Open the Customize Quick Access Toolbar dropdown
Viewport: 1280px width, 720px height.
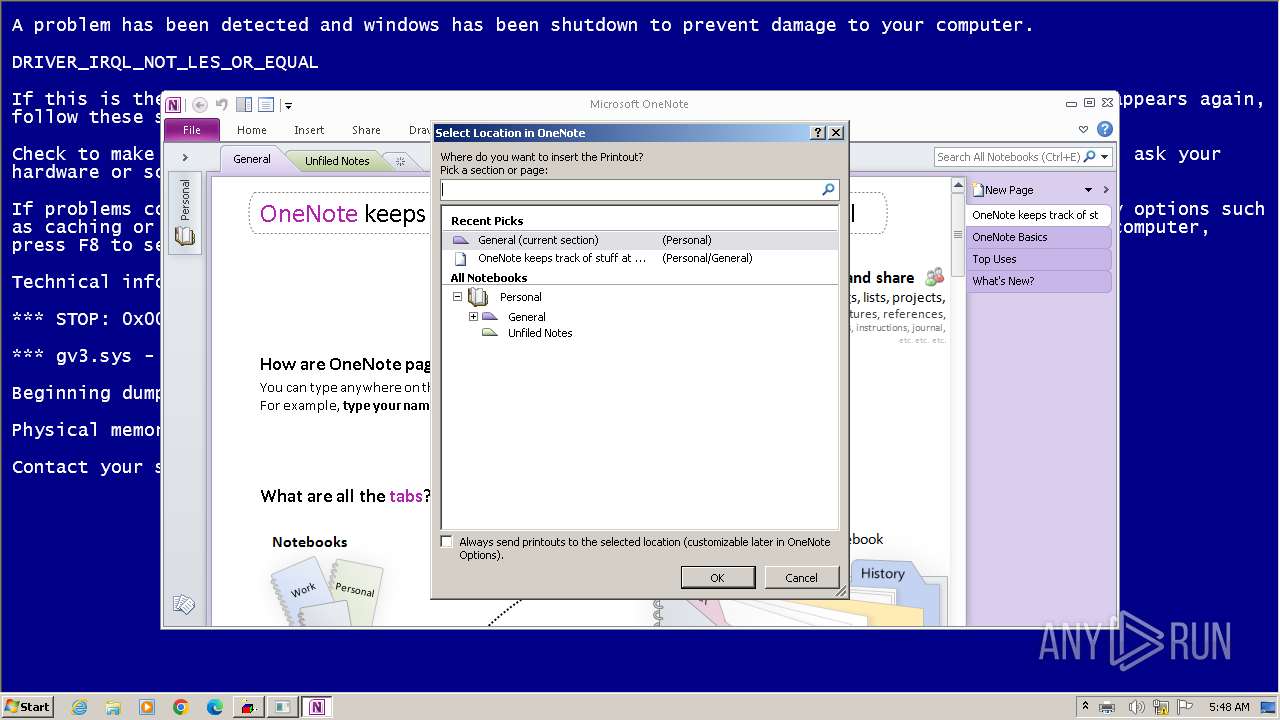(288, 105)
